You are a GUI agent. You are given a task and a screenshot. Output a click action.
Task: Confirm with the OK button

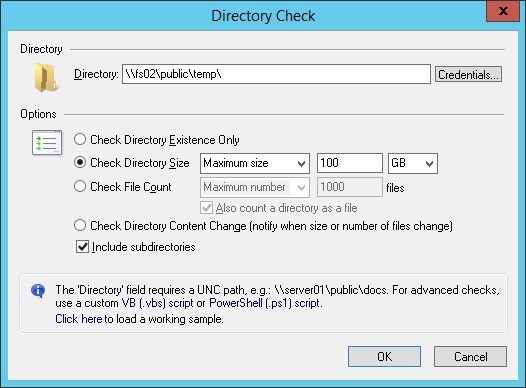tap(384, 356)
